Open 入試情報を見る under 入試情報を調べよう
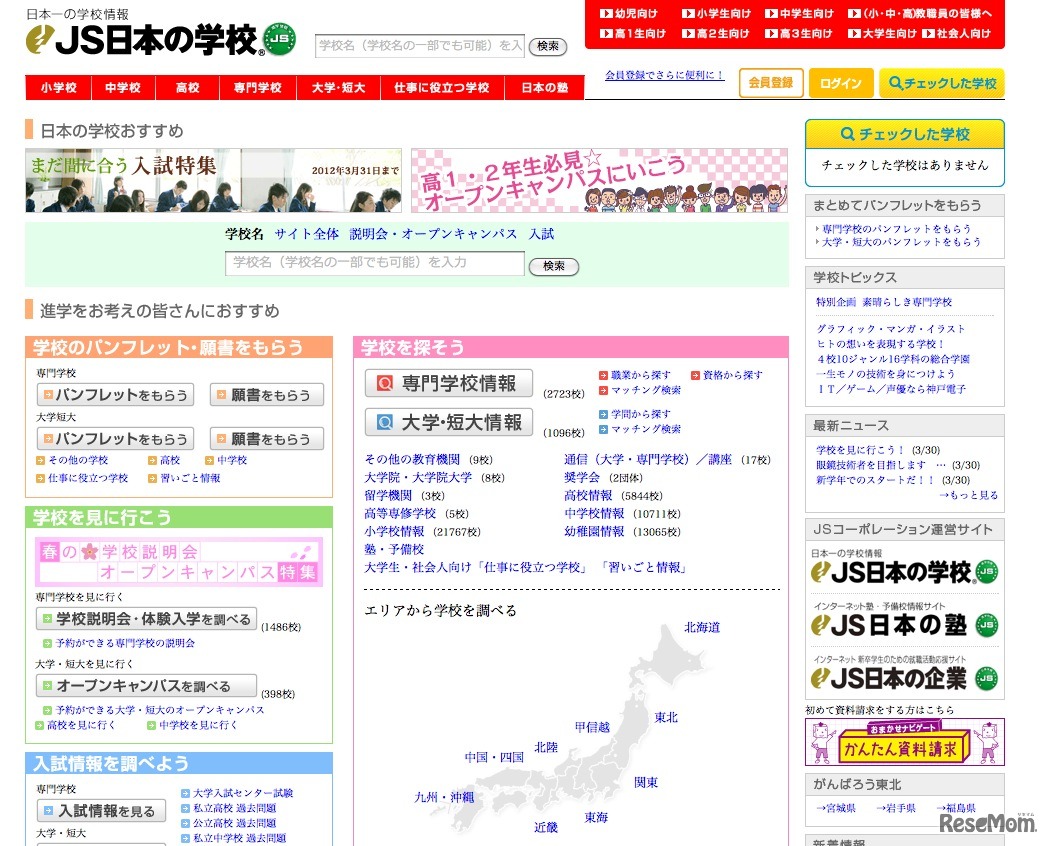Screen dimensions: 1050x846 point(100,811)
